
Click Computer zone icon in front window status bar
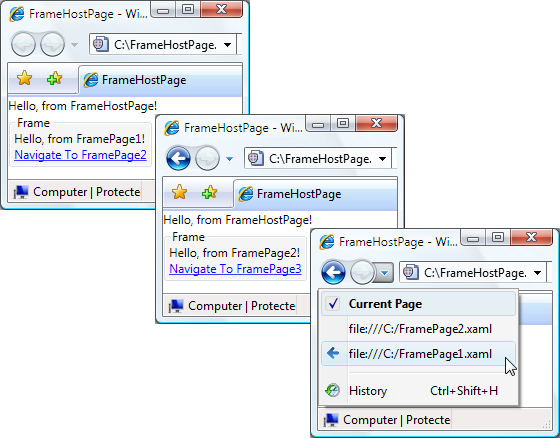pyautogui.click(x=331, y=420)
